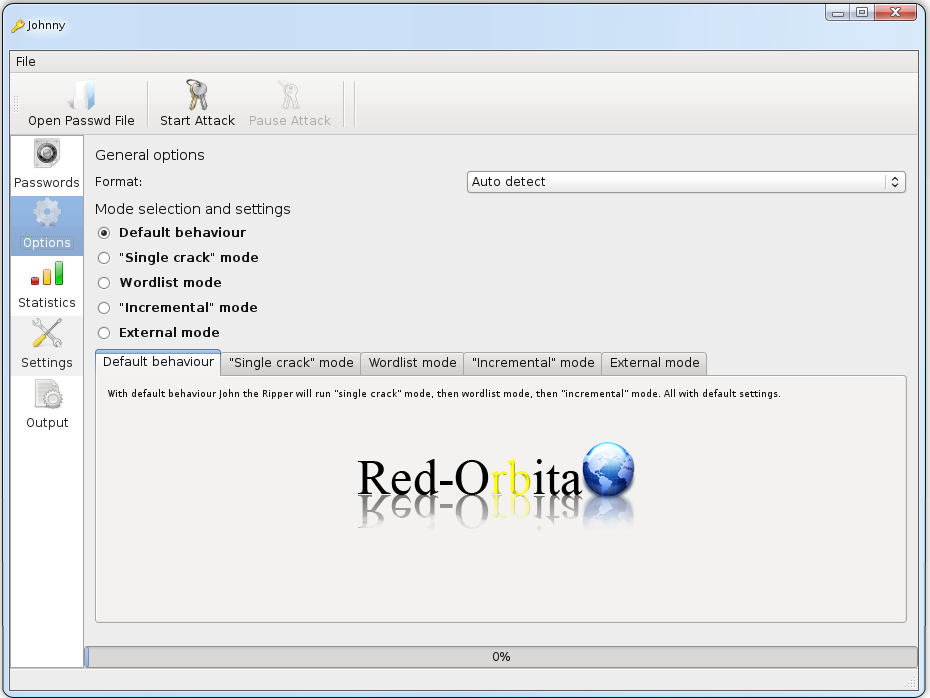930x698 pixels.
Task: Select the Options gear in the sidebar
Action: pos(47,225)
